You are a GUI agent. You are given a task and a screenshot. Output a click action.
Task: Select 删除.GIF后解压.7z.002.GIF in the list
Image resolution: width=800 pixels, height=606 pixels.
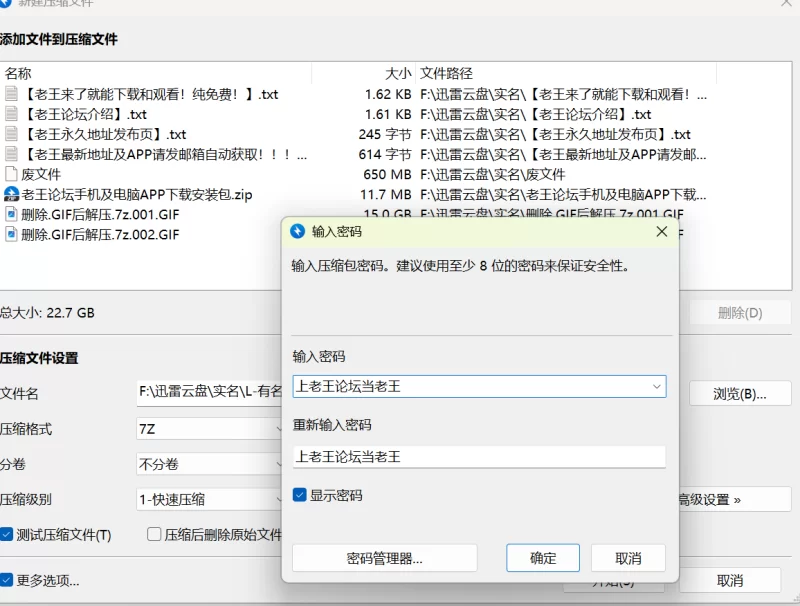pos(101,234)
